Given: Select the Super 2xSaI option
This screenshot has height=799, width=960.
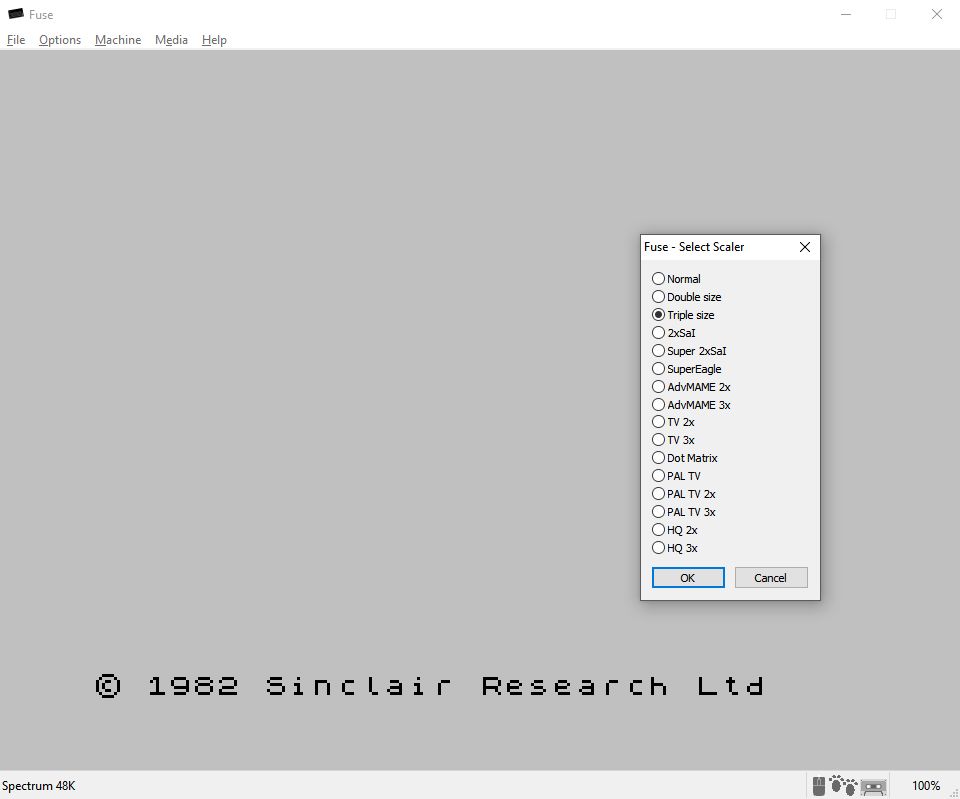Looking at the screenshot, I should (658, 350).
